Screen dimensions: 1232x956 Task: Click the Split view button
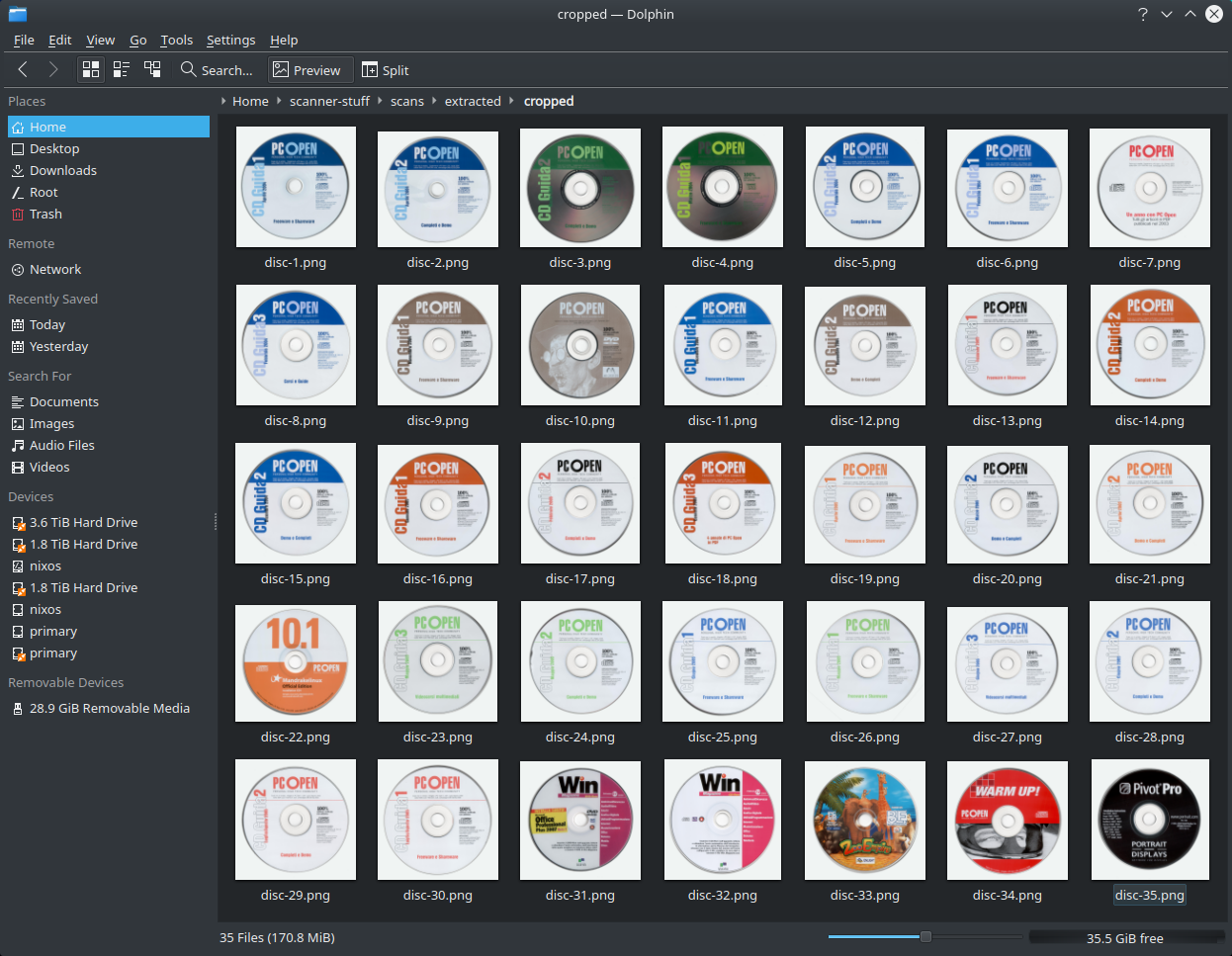[x=385, y=70]
